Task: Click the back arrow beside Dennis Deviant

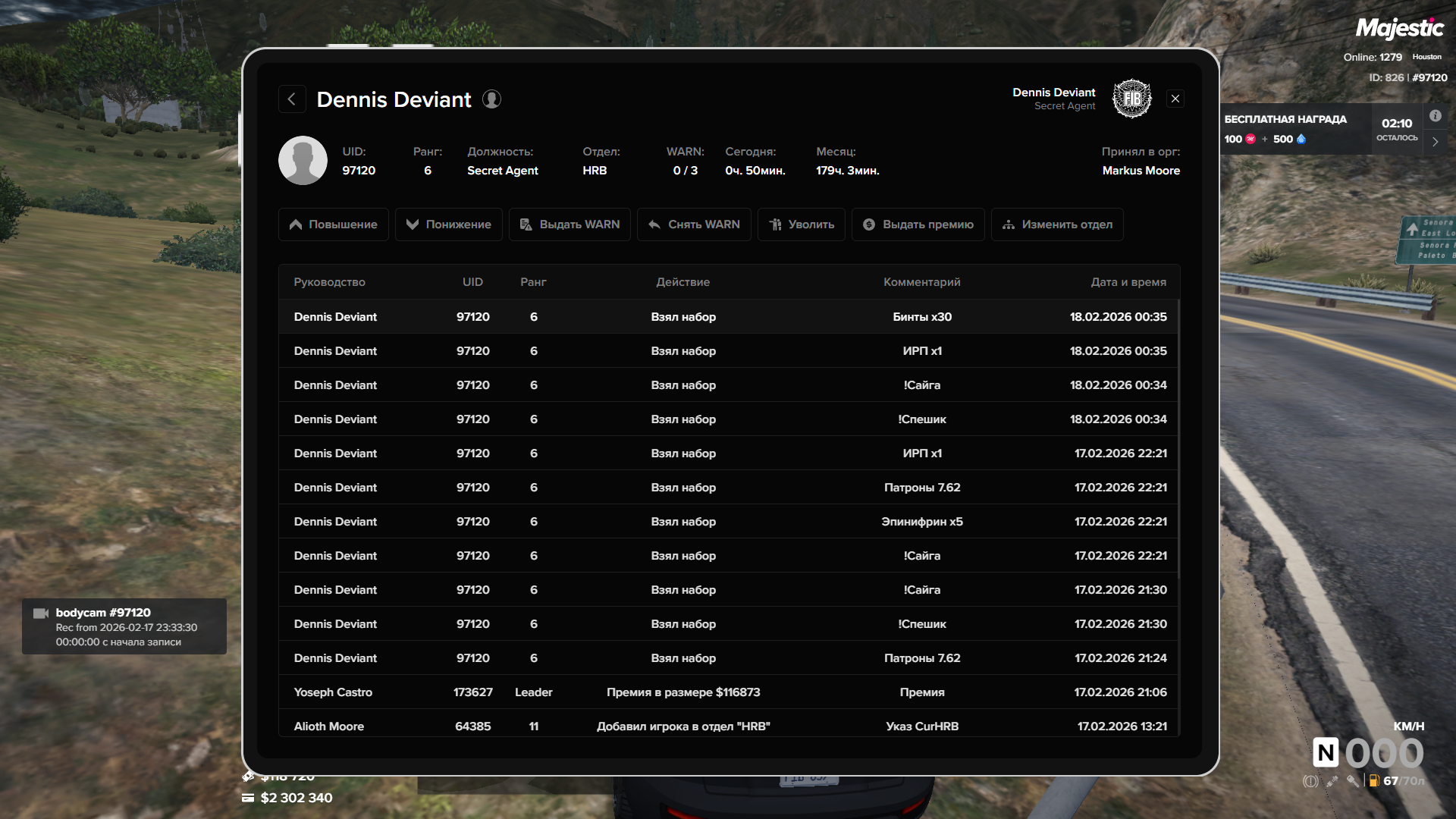Action: pyautogui.click(x=292, y=99)
